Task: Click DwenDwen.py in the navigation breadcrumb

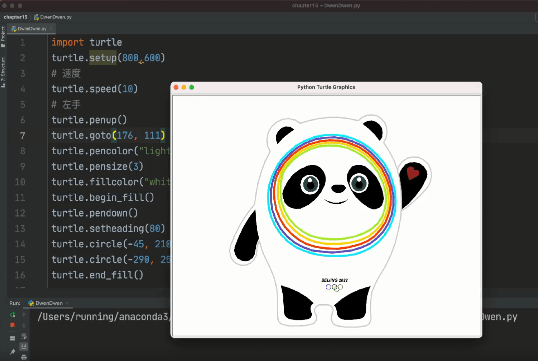Action: (x=53, y=17)
